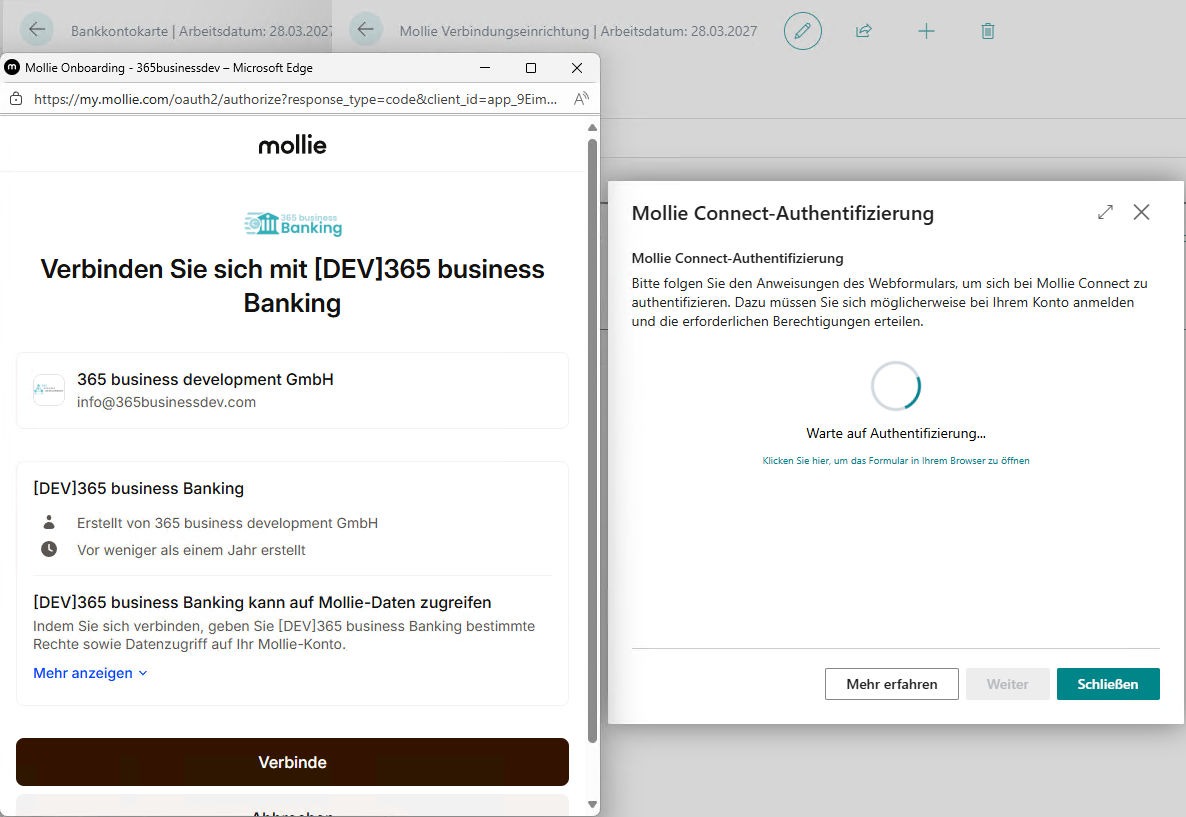Viewport: 1186px width, 817px height.
Task: Expand 'Mehr anzeigen' permissions details
Action: tap(90, 673)
